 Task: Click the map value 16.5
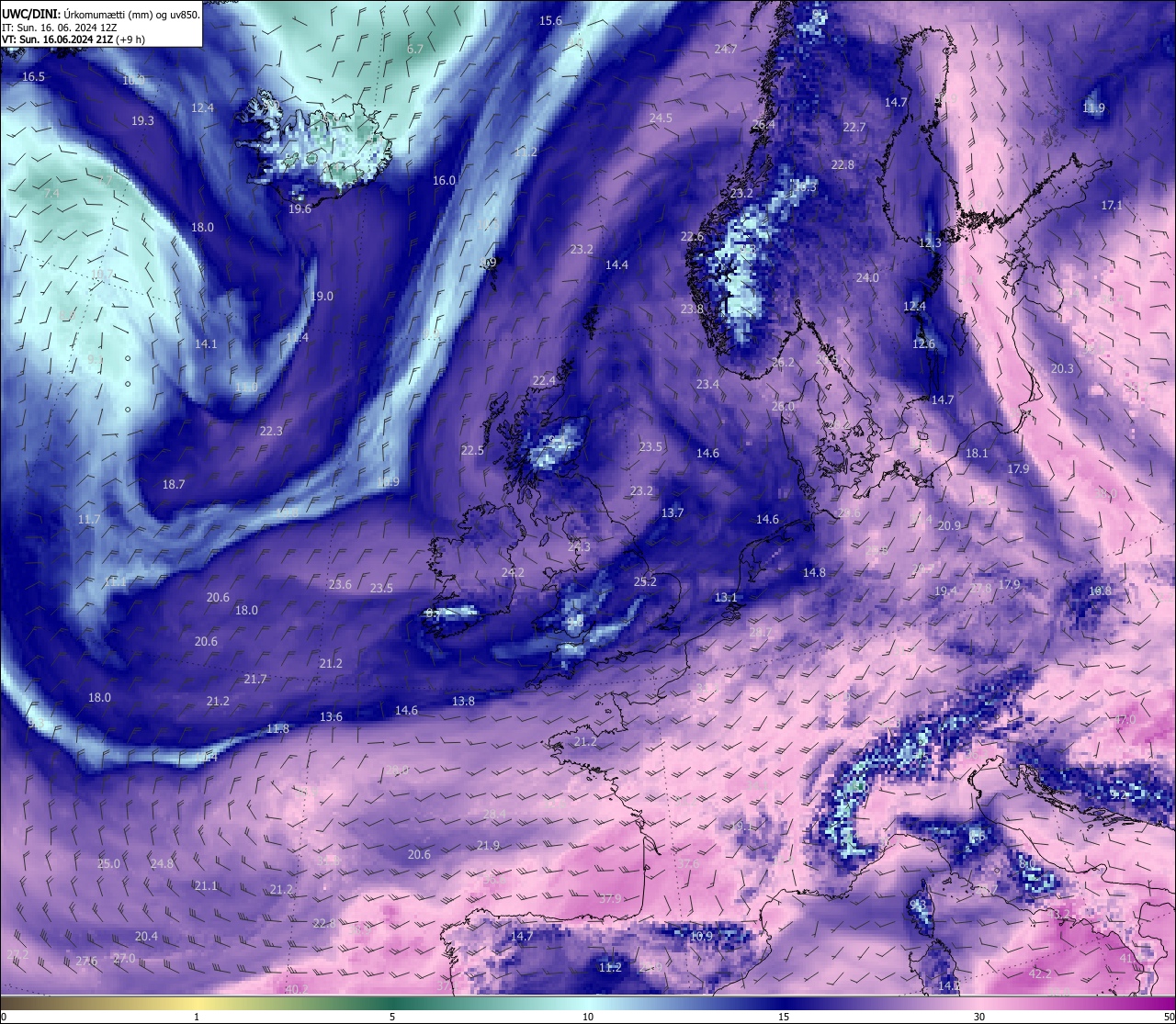[33, 77]
